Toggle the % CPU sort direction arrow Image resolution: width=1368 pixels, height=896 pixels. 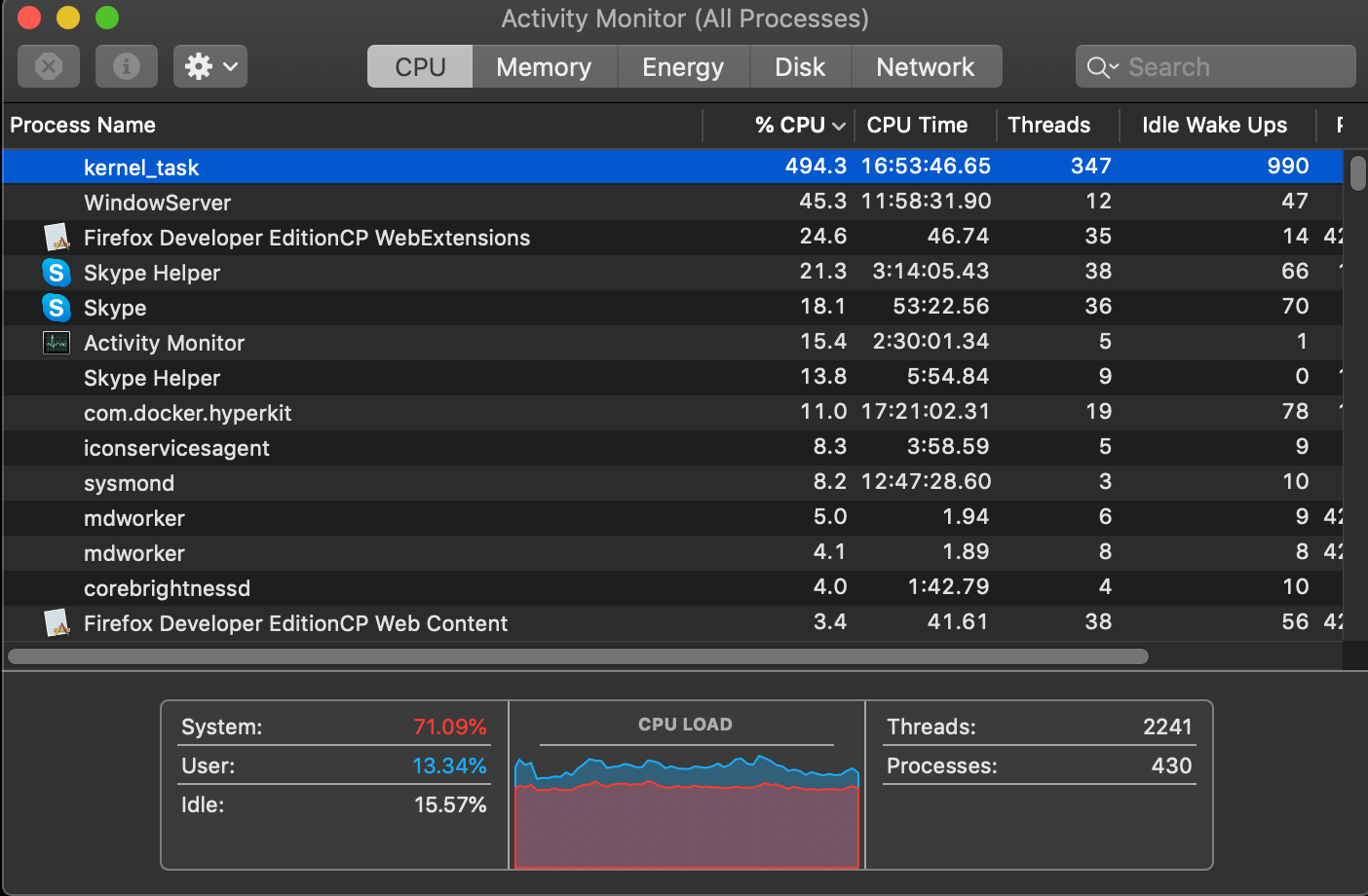[840, 125]
